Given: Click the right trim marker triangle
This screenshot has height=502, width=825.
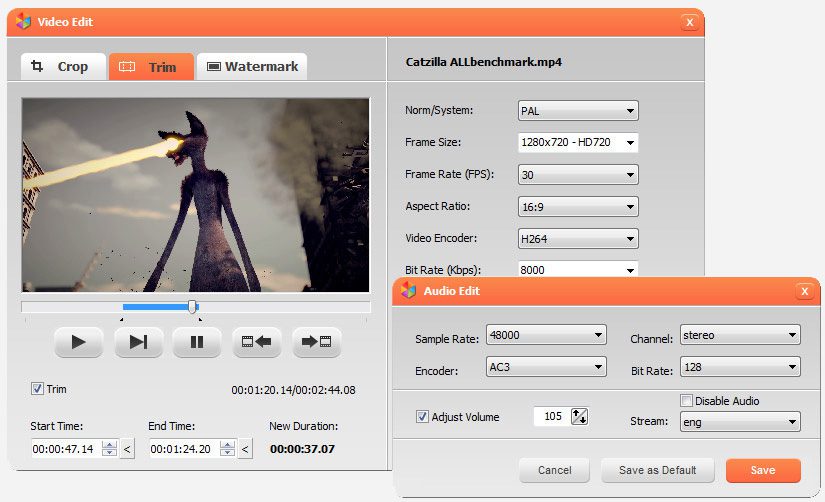Looking at the screenshot, I should click(x=200, y=319).
